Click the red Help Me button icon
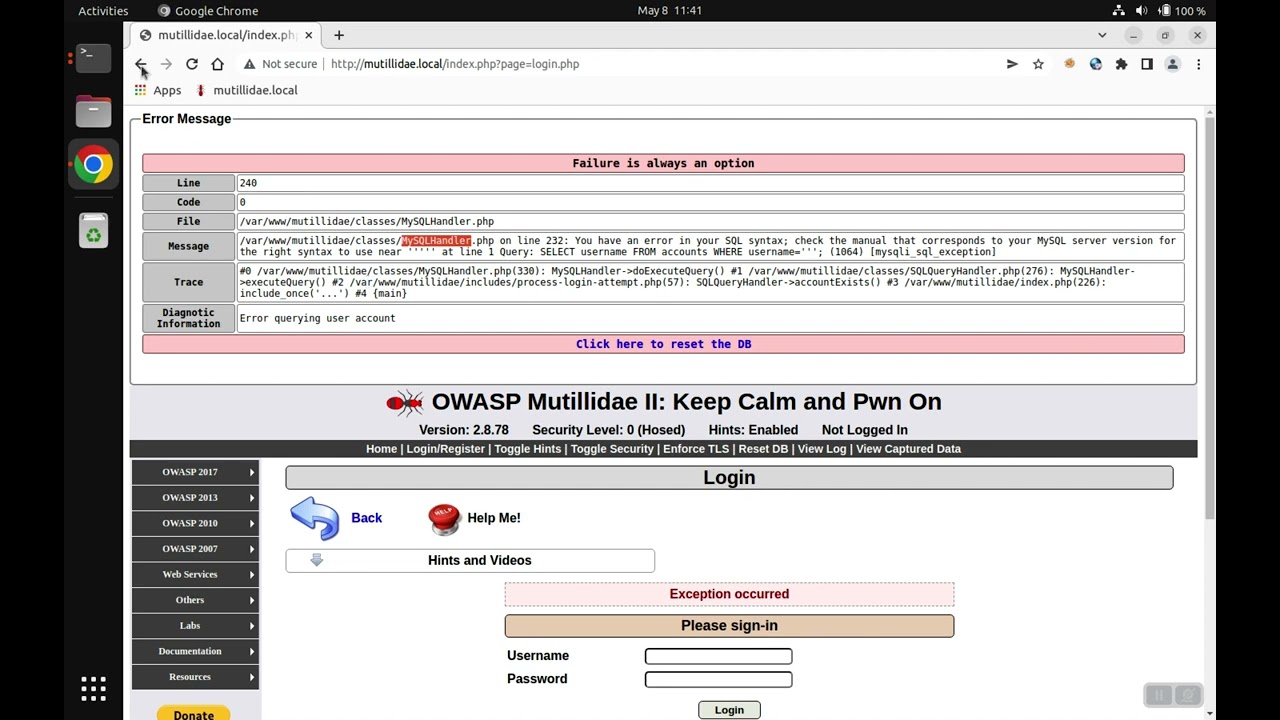Screen dimensions: 1280x720 coord(444,518)
